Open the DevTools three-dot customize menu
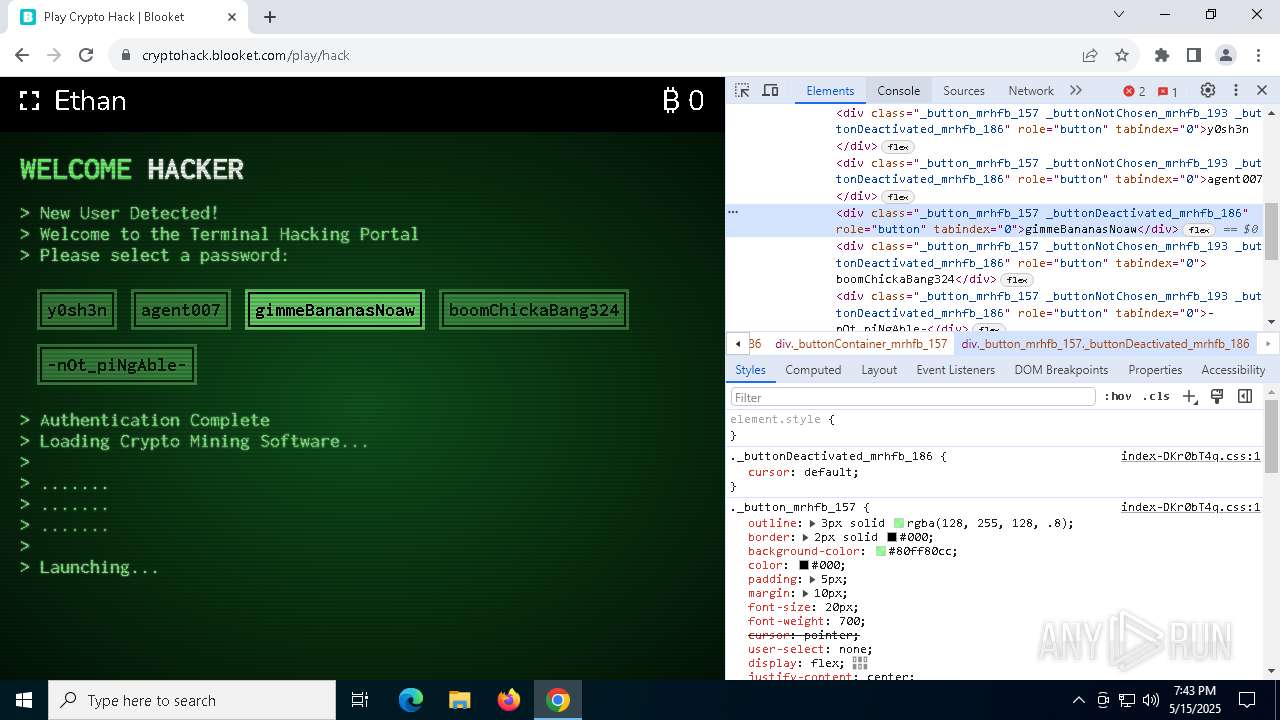 coord(1236,90)
